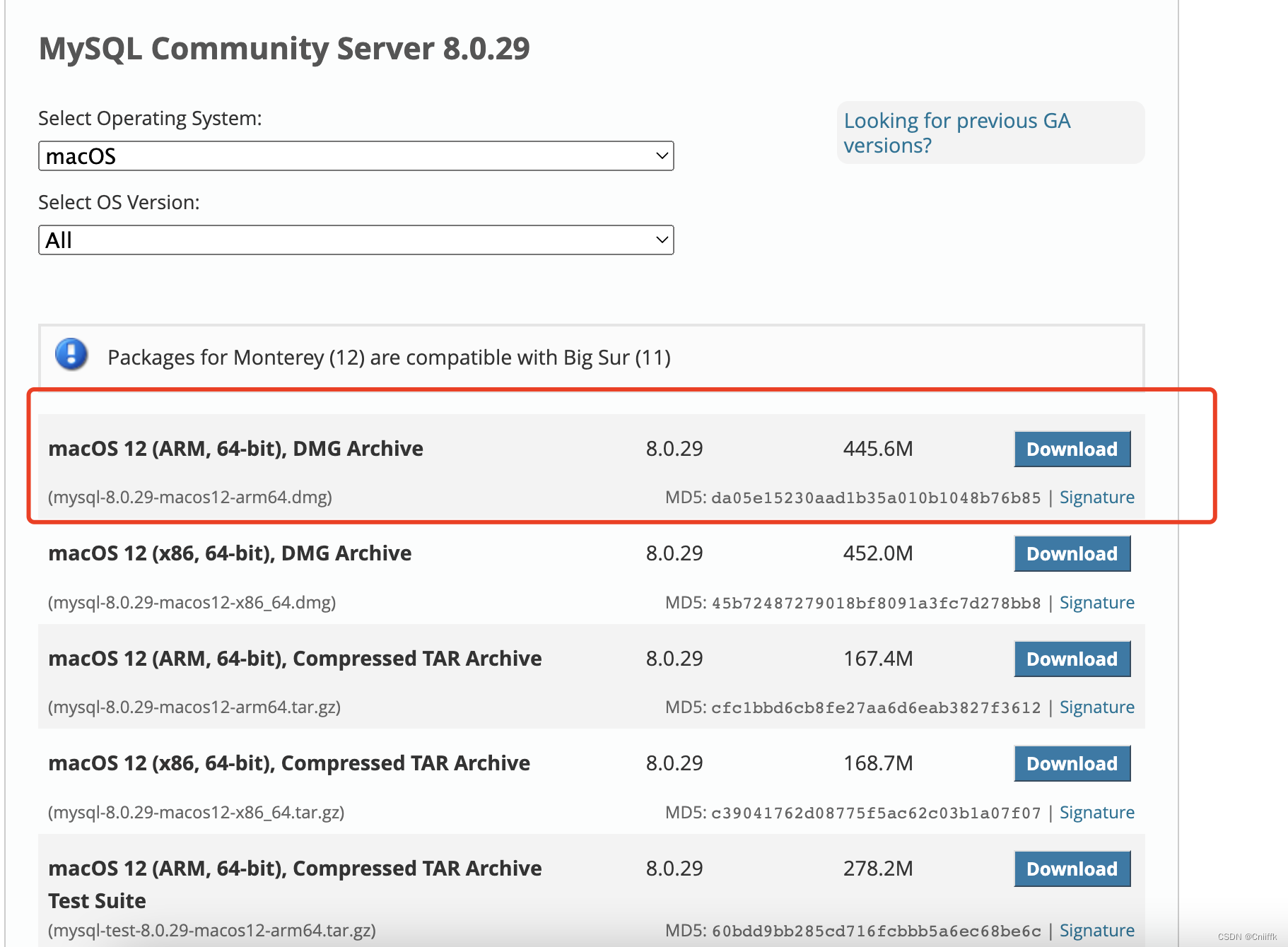Click version 8.0.29 in the x86 DMG row
Viewport: 1288px width, 947px height.
pyautogui.click(x=674, y=553)
